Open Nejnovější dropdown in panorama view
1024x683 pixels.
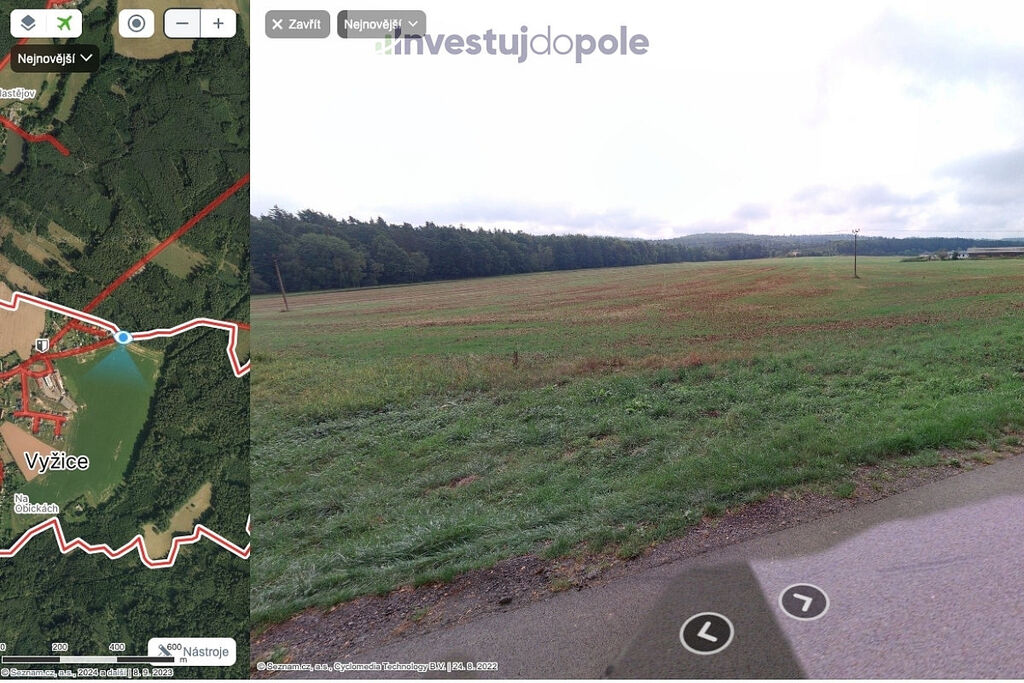coord(381,24)
